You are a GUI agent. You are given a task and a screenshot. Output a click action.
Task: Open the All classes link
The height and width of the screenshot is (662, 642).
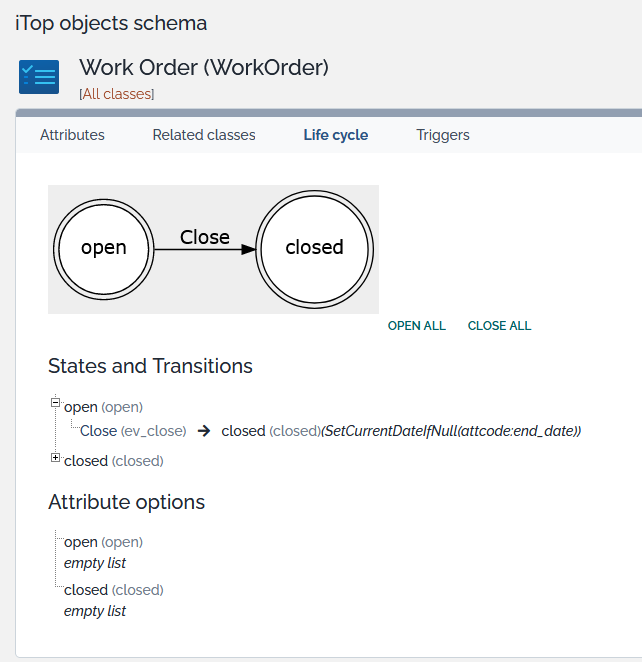tap(116, 94)
